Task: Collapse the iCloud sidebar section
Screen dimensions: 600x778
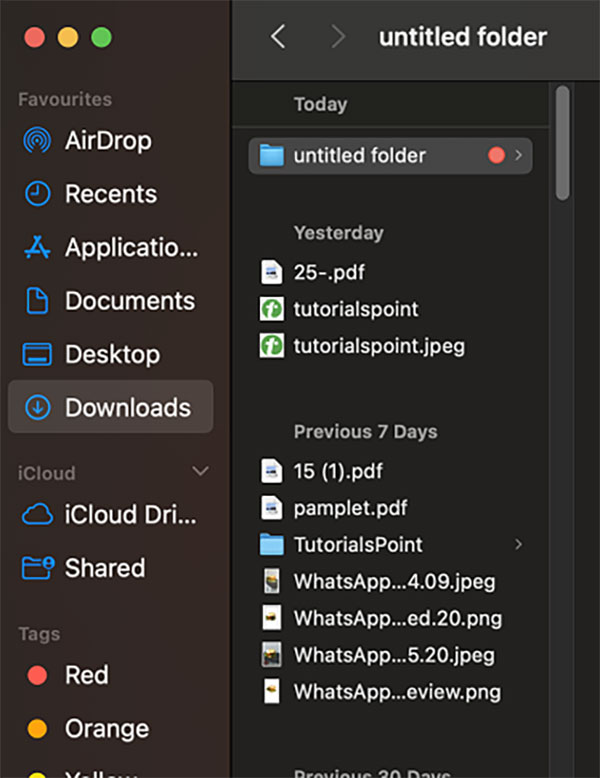Action: tap(200, 472)
